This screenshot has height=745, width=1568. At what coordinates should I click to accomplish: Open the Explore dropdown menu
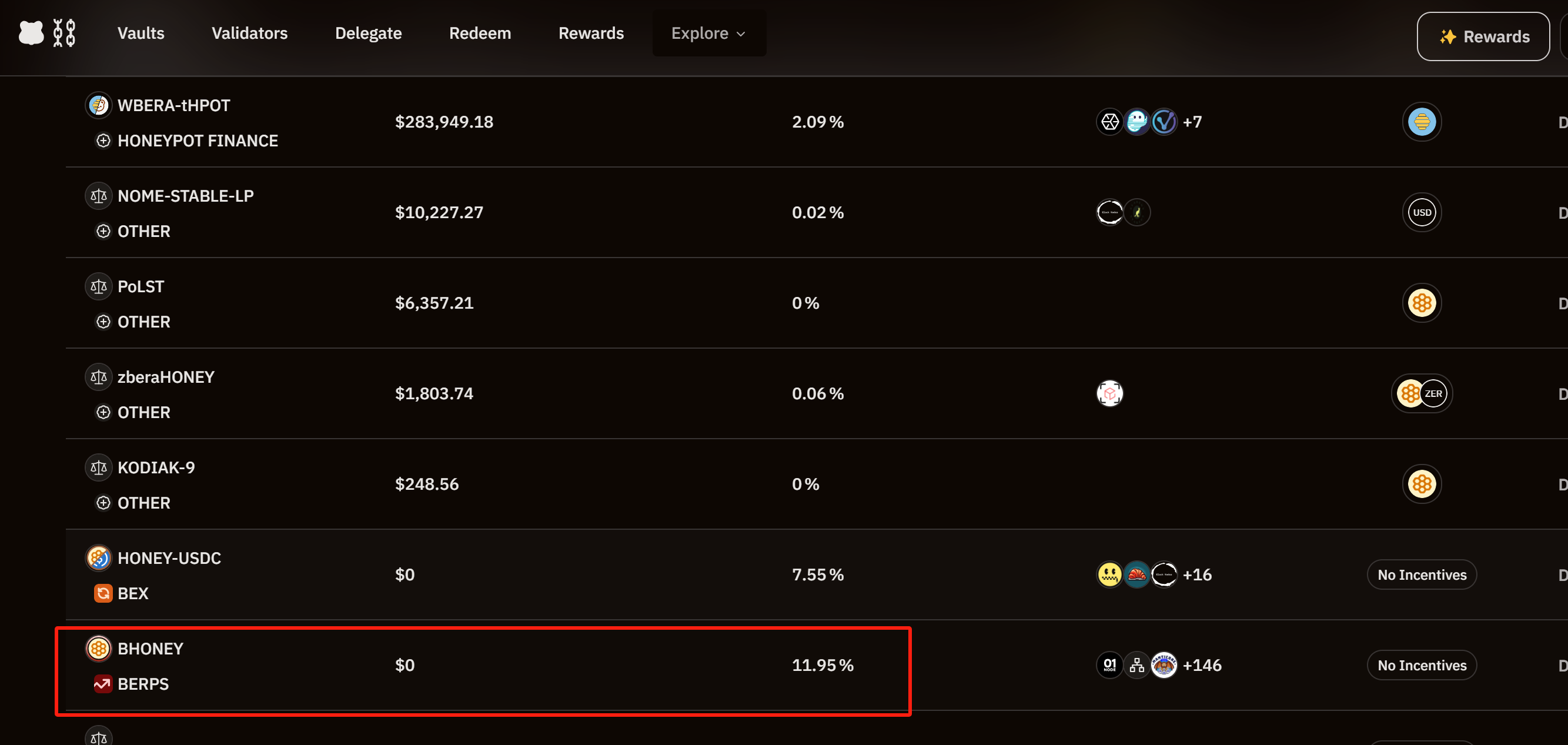point(708,33)
